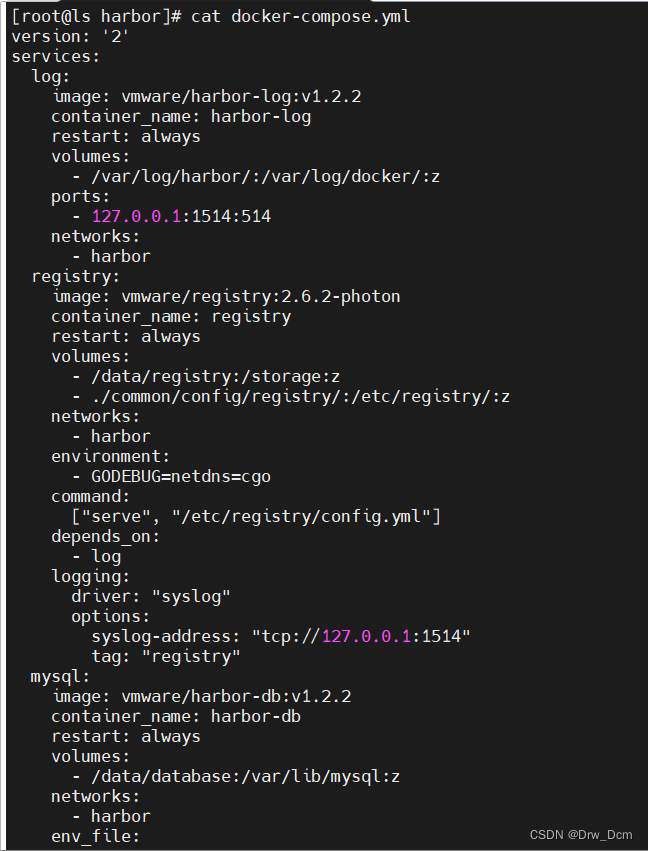
Task: Click the 'depends_on:' key
Action: coord(105,537)
